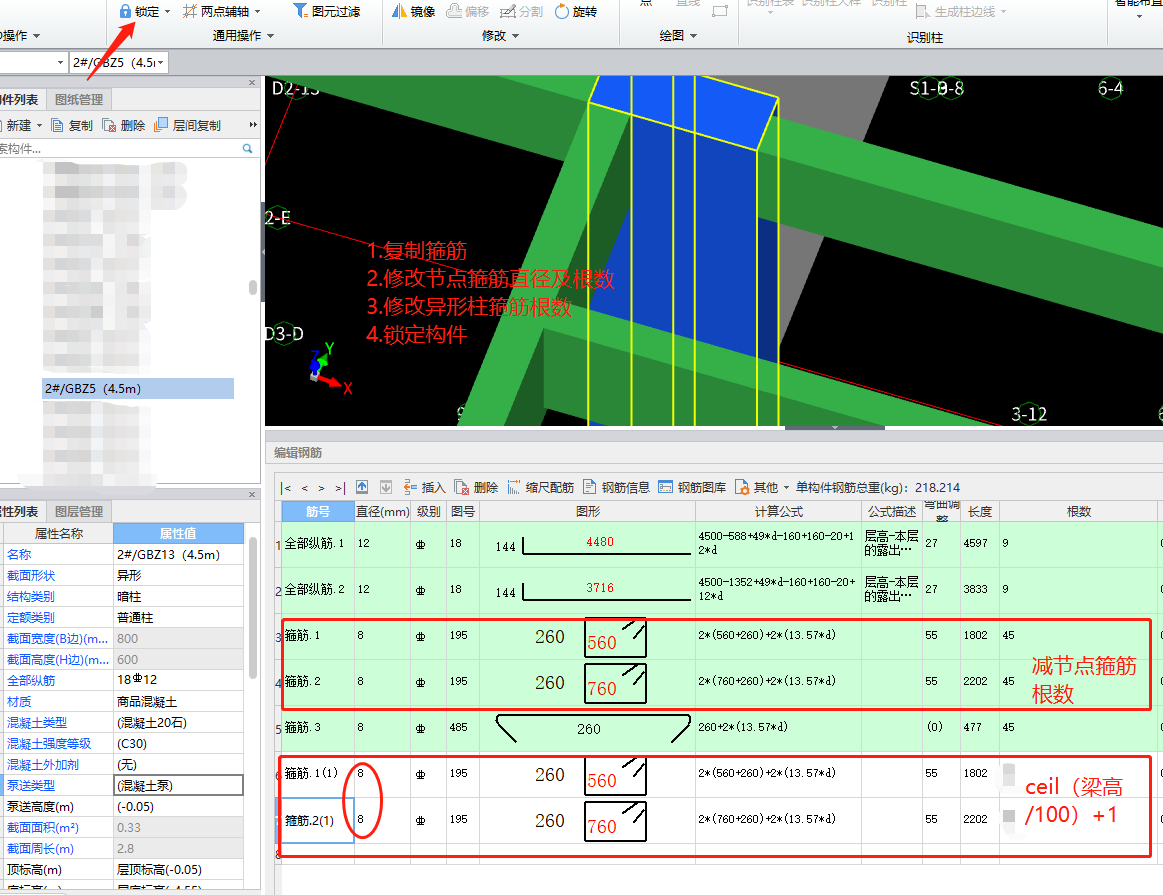Expand the 两点辅轴 dropdown arrow
The width and height of the screenshot is (1163, 895).
coord(257,11)
